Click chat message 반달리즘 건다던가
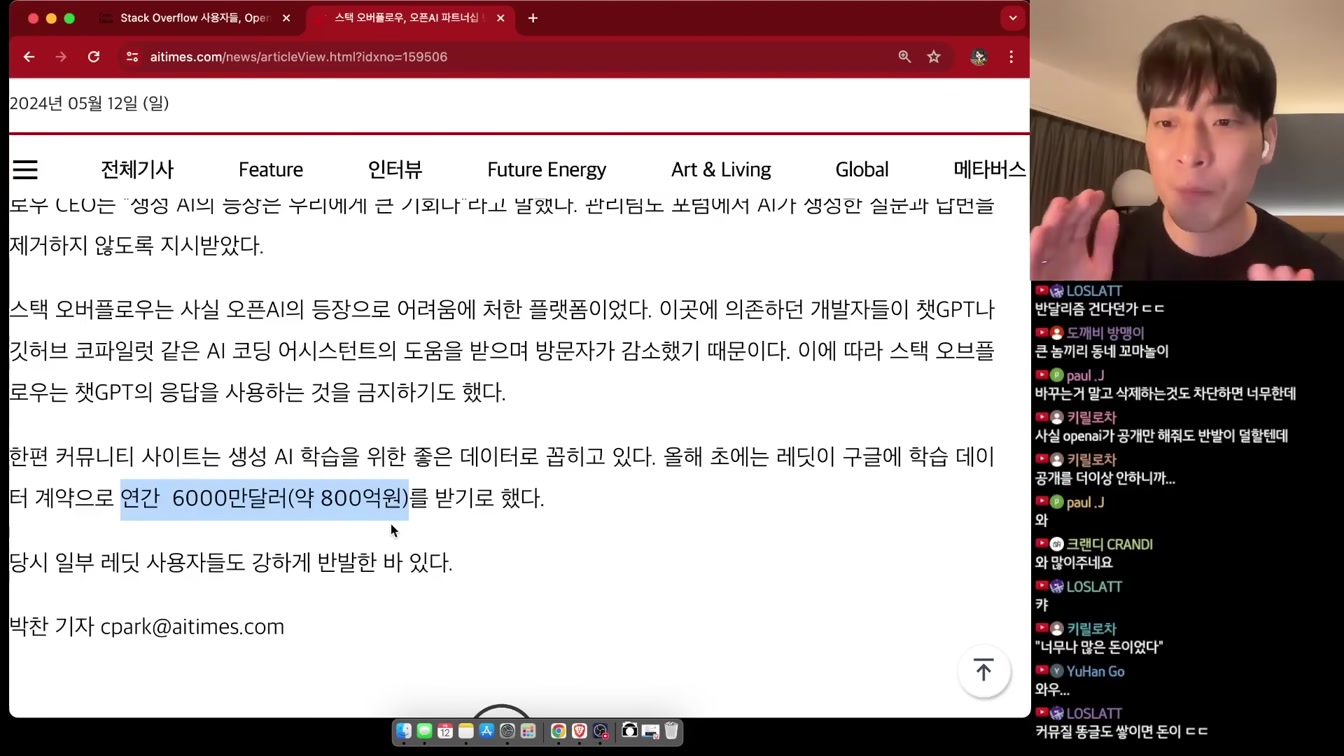 1099,309
